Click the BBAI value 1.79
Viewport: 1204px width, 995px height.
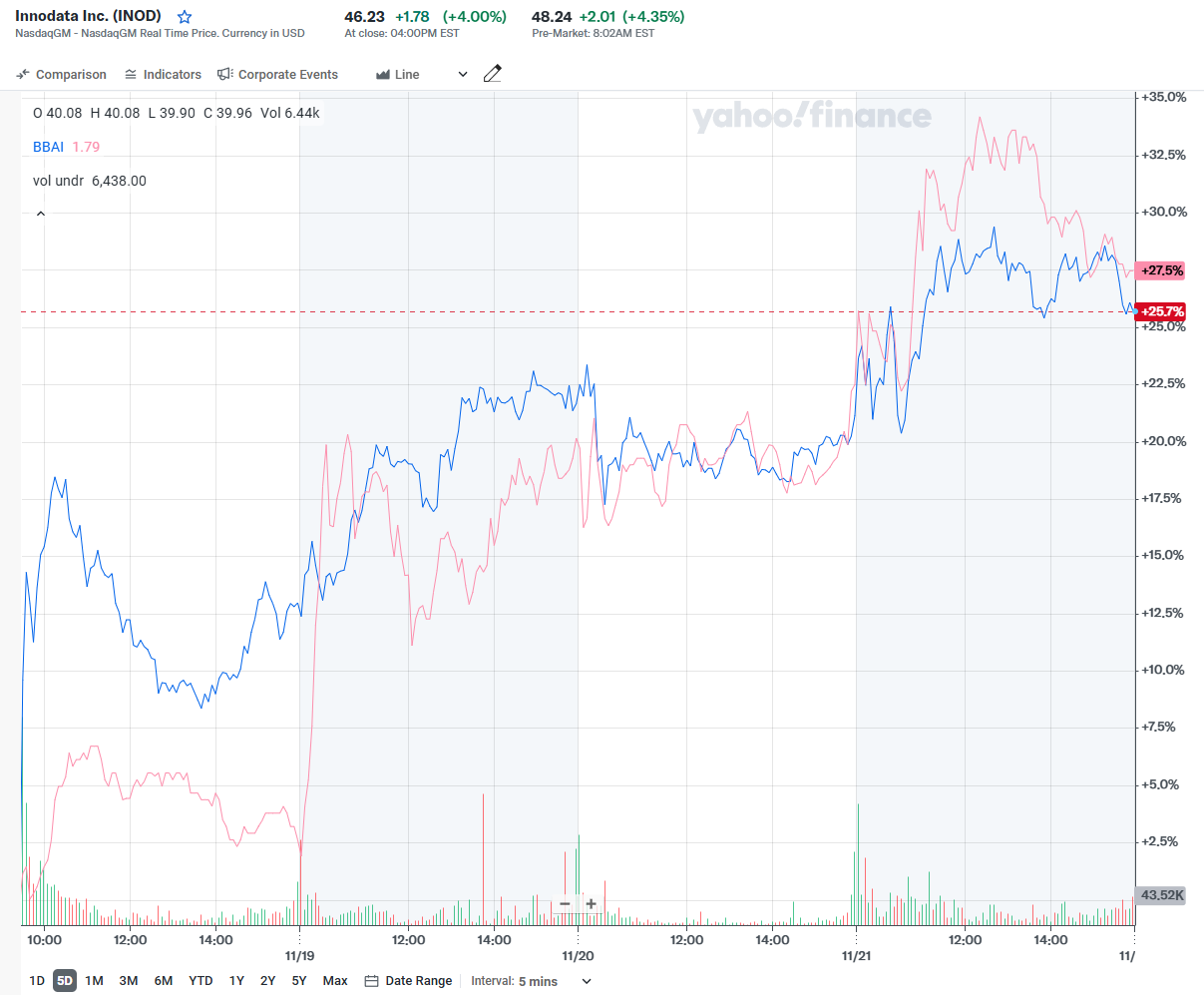click(86, 147)
